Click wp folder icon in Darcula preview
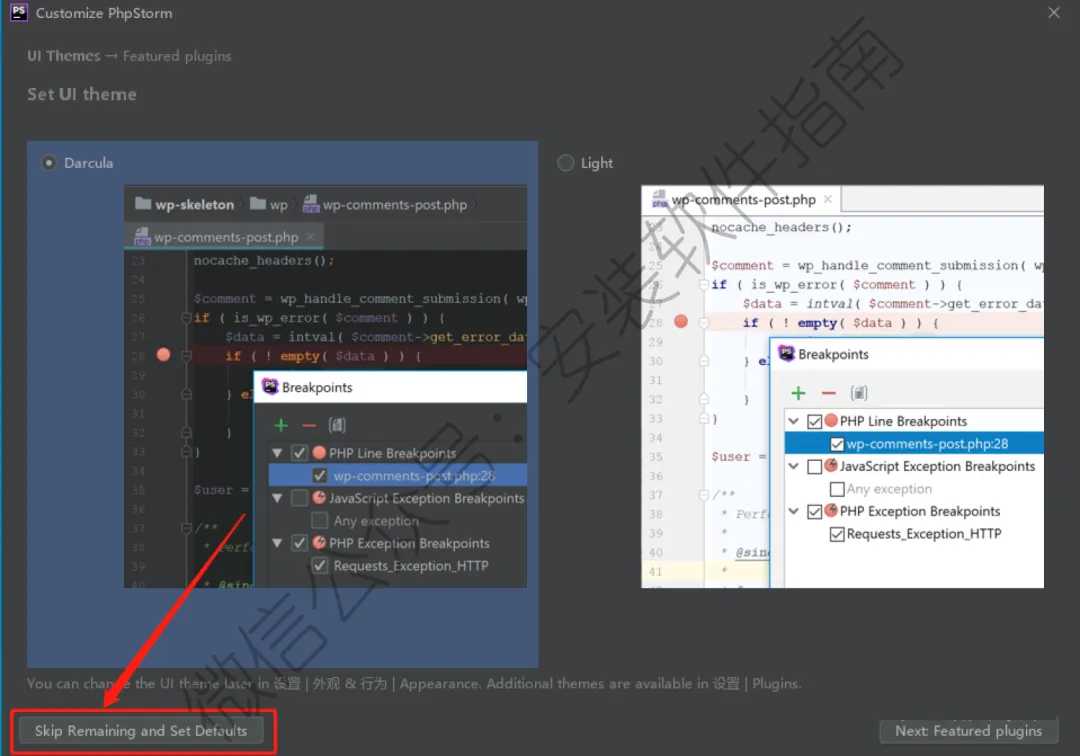 (258, 203)
